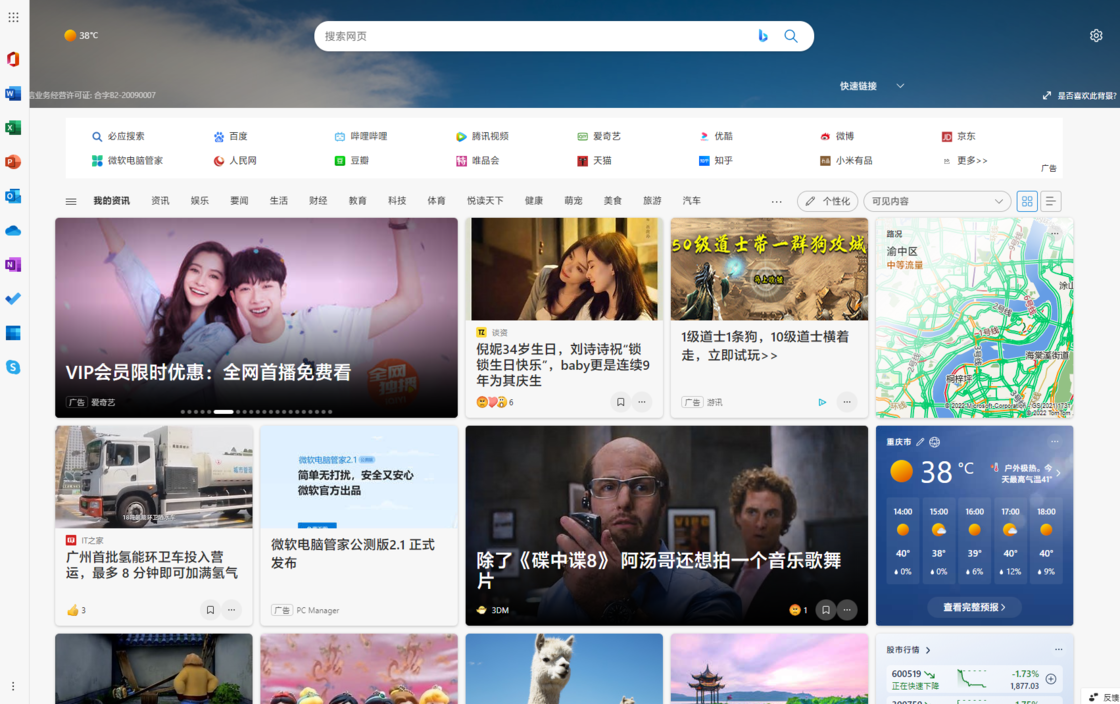Launch Excel from the sidebar
Screen dimensions: 1120x704
(13, 128)
